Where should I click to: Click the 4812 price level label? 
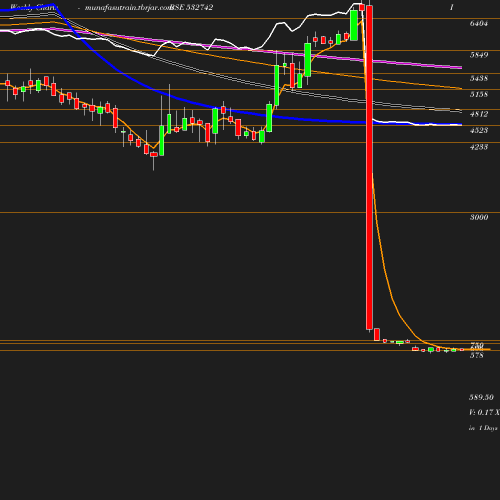(x=479, y=114)
